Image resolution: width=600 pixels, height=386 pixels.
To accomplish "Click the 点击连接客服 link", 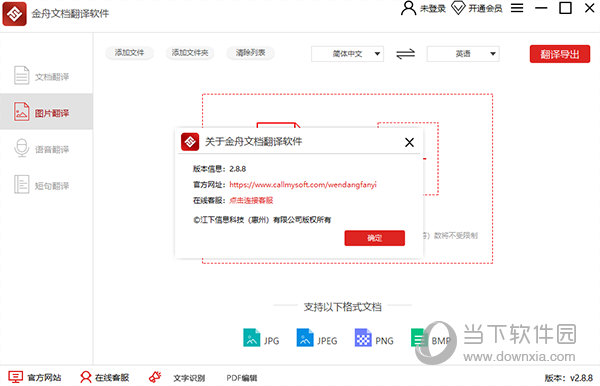I will [251, 200].
